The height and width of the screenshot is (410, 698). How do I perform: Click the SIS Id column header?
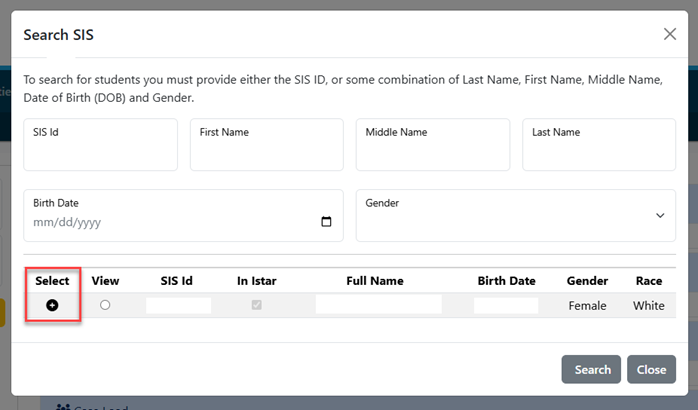click(x=176, y=281)
